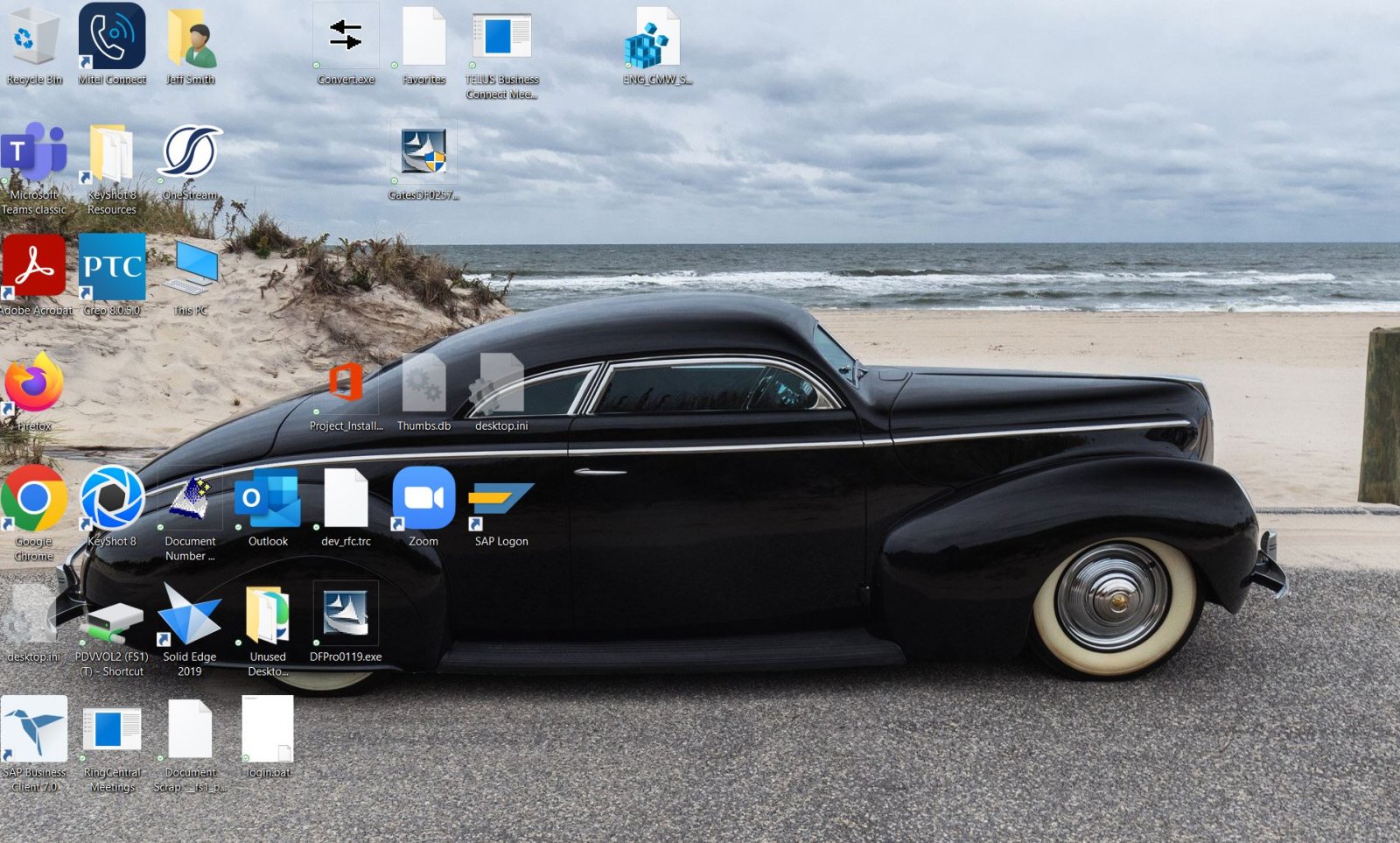The image size is (1400, 843).
Task: Click the Firefox browser icon
Action: point(34,383)
